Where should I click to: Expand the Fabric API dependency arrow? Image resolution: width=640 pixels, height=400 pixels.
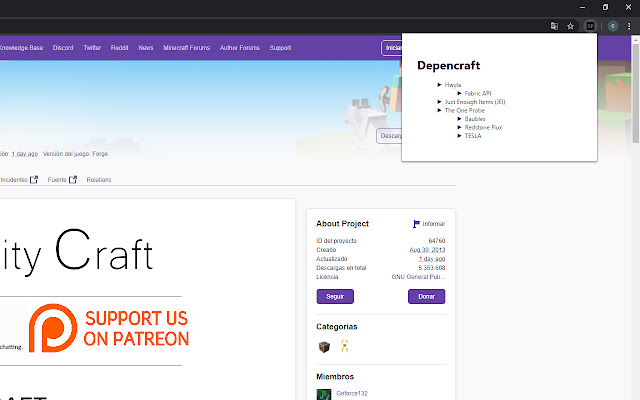(459, 93)
